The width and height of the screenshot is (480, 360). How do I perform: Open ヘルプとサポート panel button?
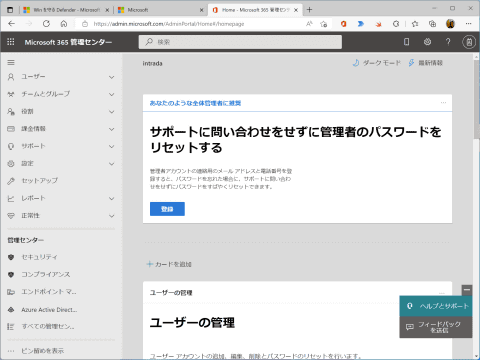pos(436,306)
